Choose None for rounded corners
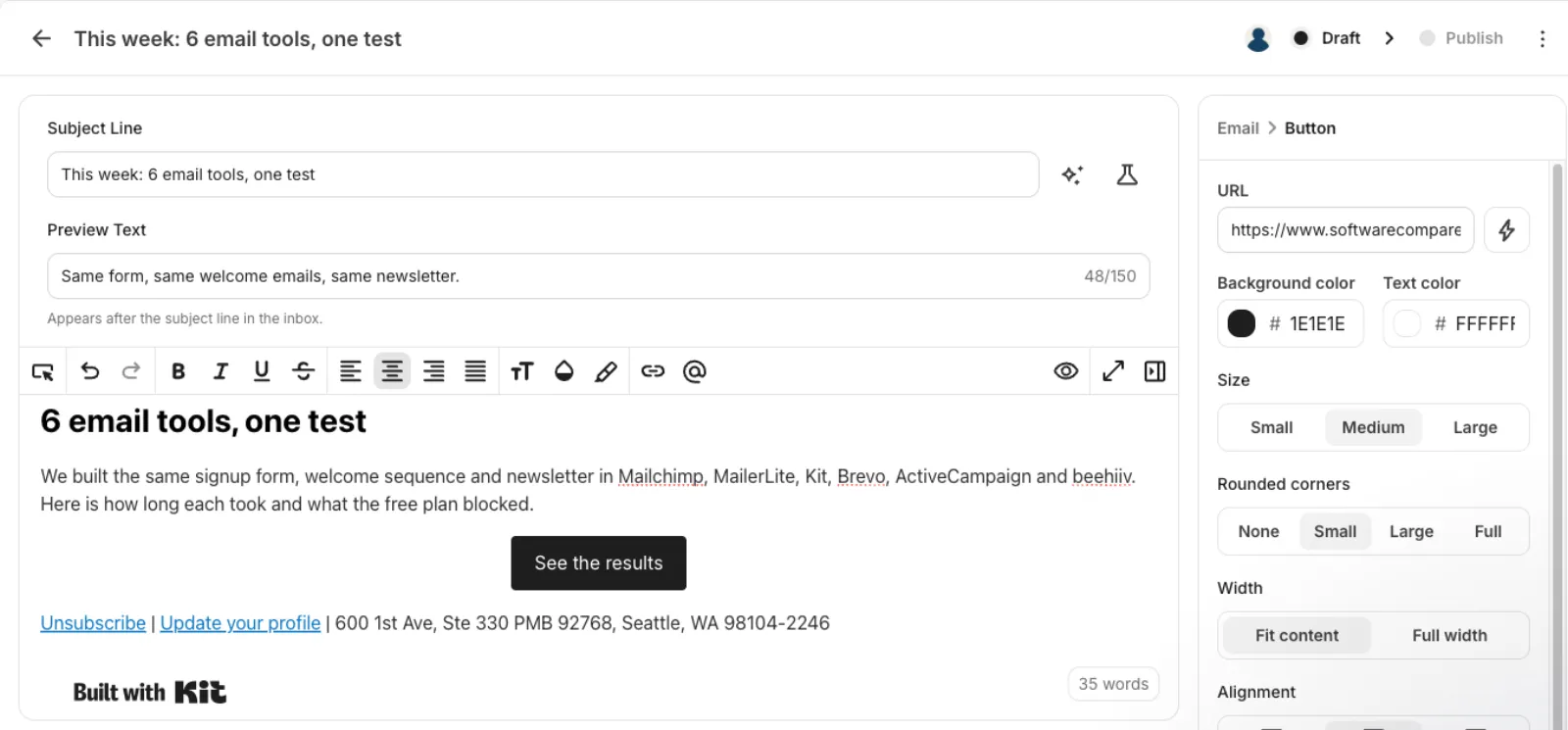Viewport: 1568px width, 730px height. pyautogui.click(x=1258, y=531)
